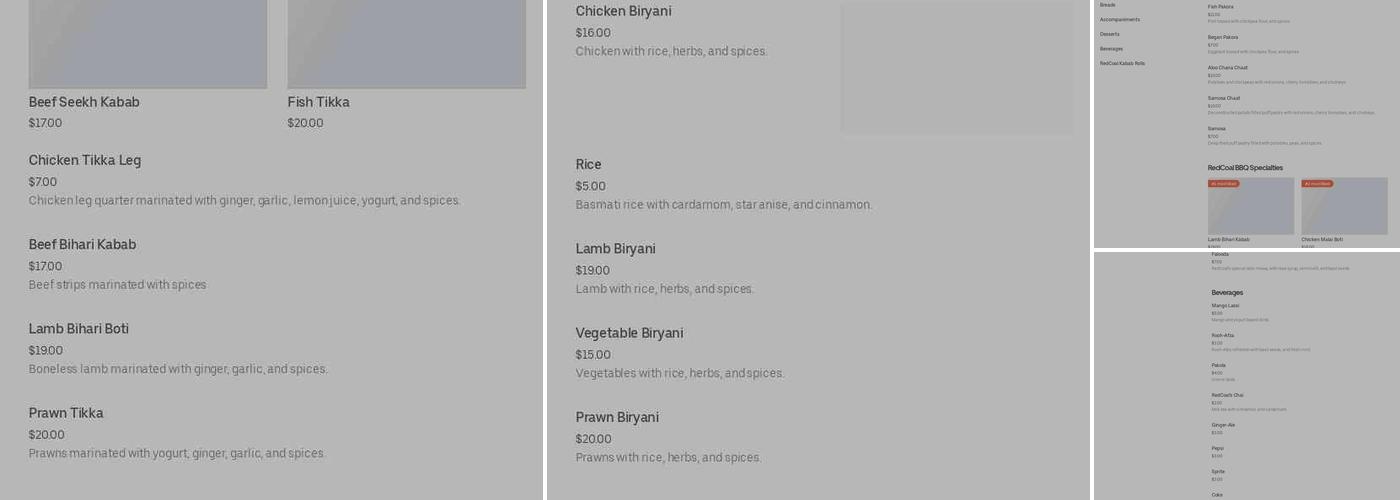Viewport: 1400px width, 500px height.
Task: Choose the Ginger-Ale drink
Action: click(x=1223, y=425)
